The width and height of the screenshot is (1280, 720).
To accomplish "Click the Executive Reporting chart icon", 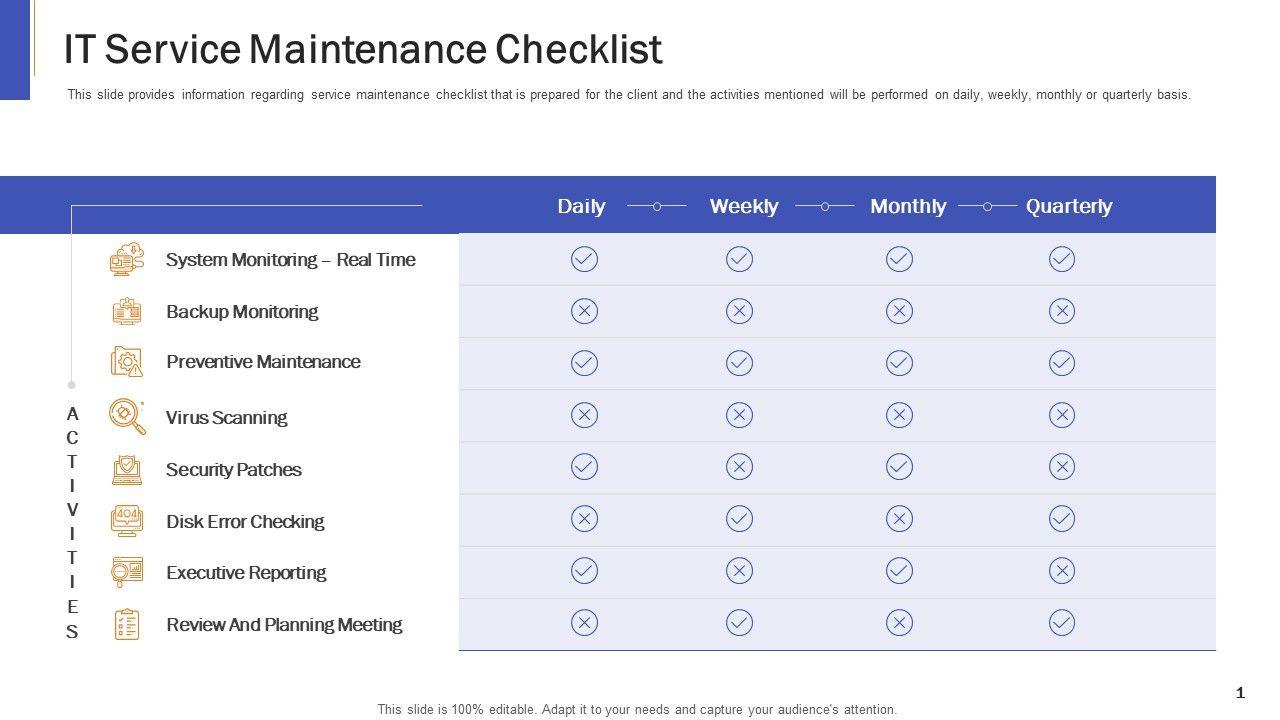I will point(127,573).
